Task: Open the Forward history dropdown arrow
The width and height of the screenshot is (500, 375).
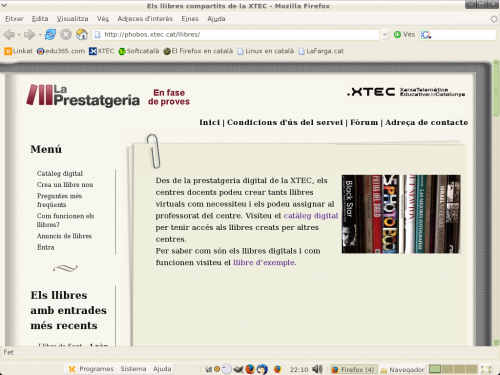Action: pyautogui.click(x=40, y=35)
